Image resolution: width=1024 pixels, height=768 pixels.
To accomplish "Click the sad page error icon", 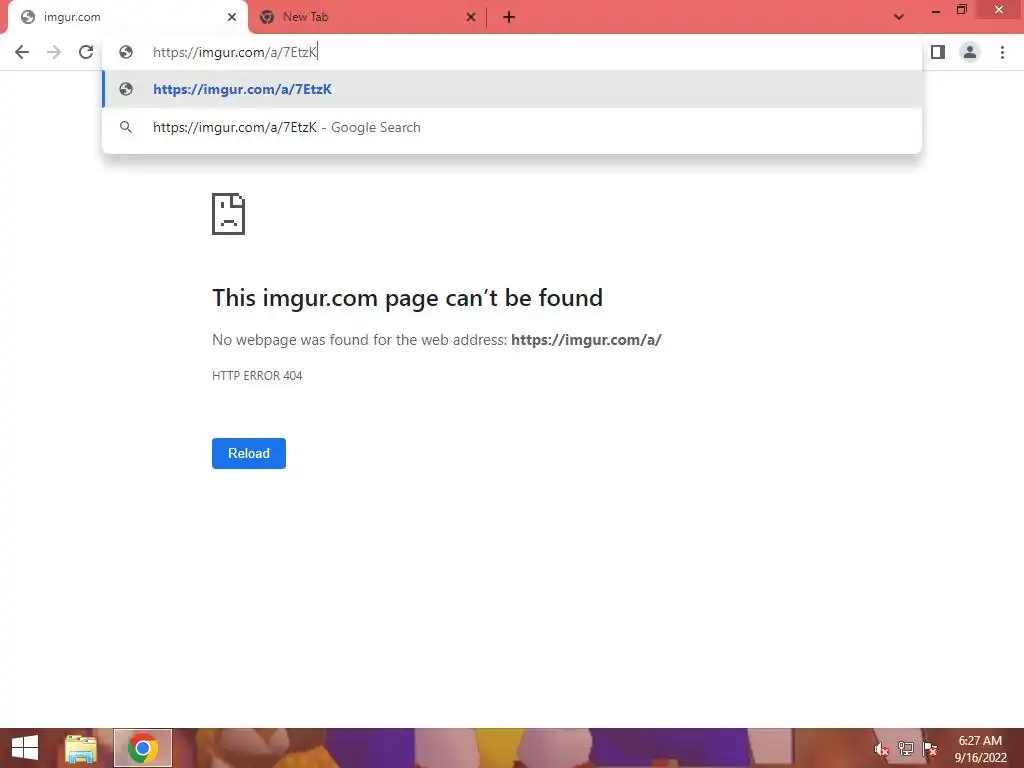I will [x=229, y=214].
